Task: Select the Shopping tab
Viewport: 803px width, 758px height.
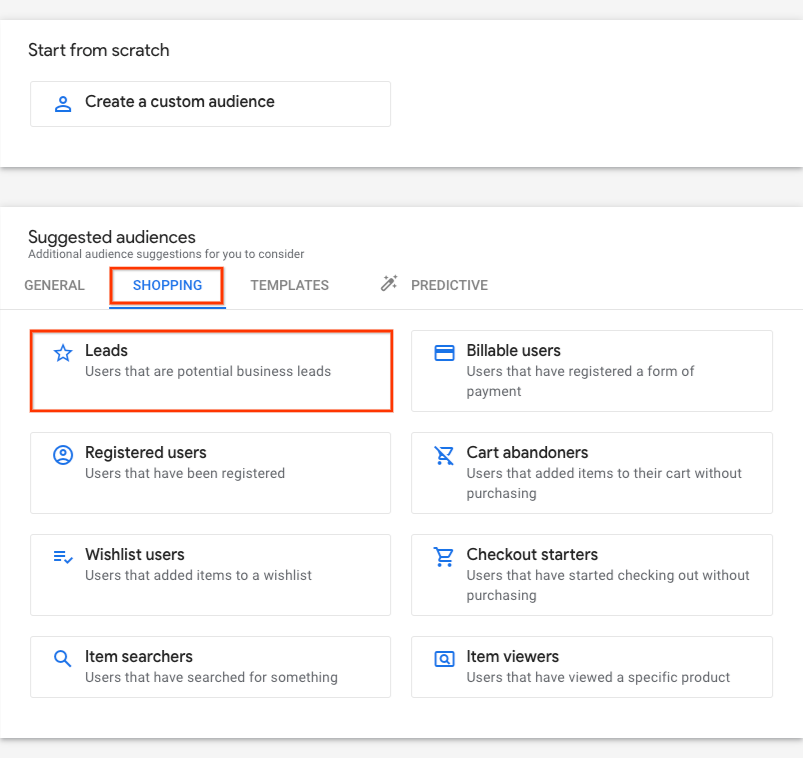Action: click(167, 285)
